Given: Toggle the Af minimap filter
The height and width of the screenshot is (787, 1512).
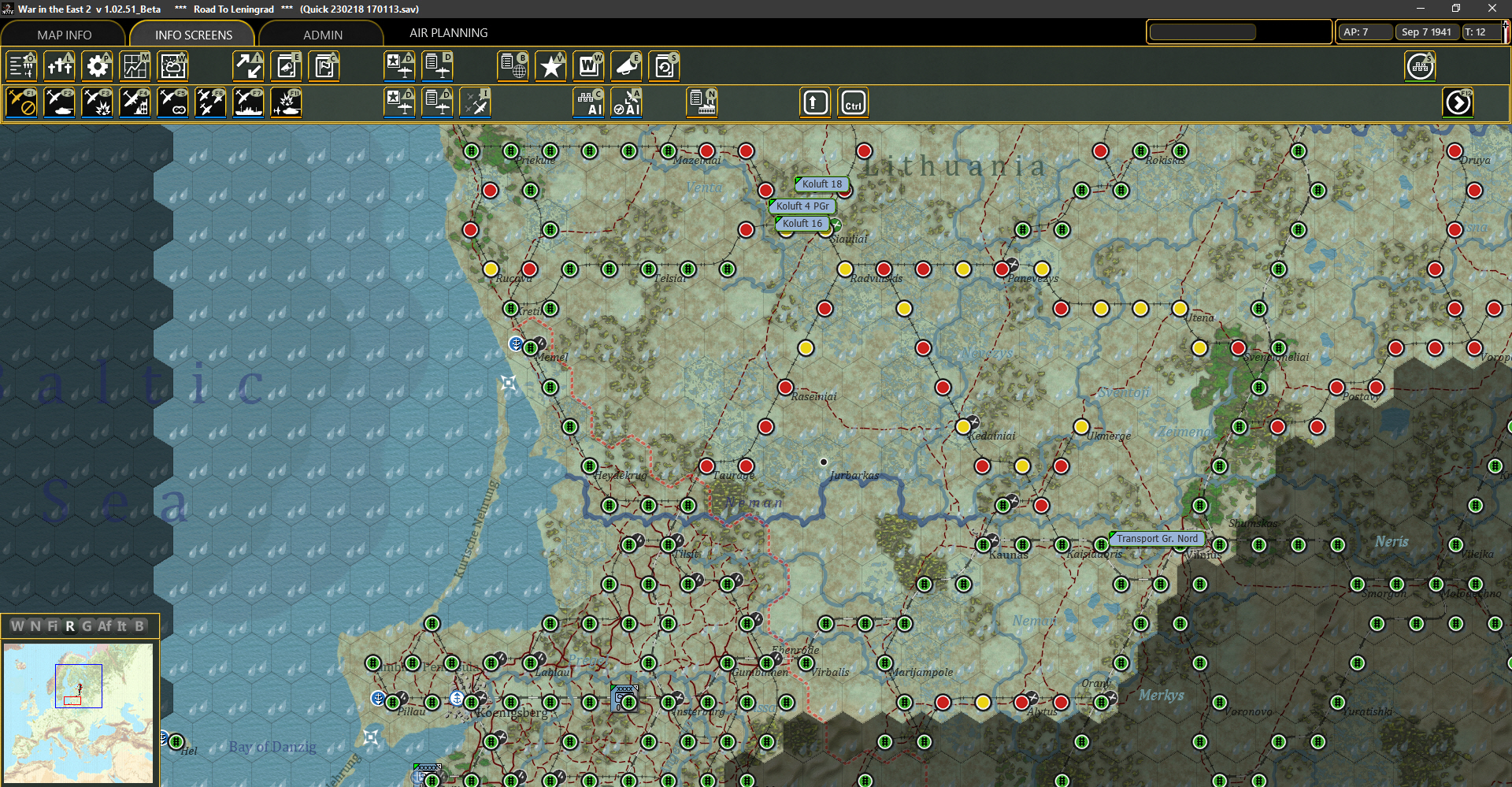Looking at the screenshot, I should [105, 626].
